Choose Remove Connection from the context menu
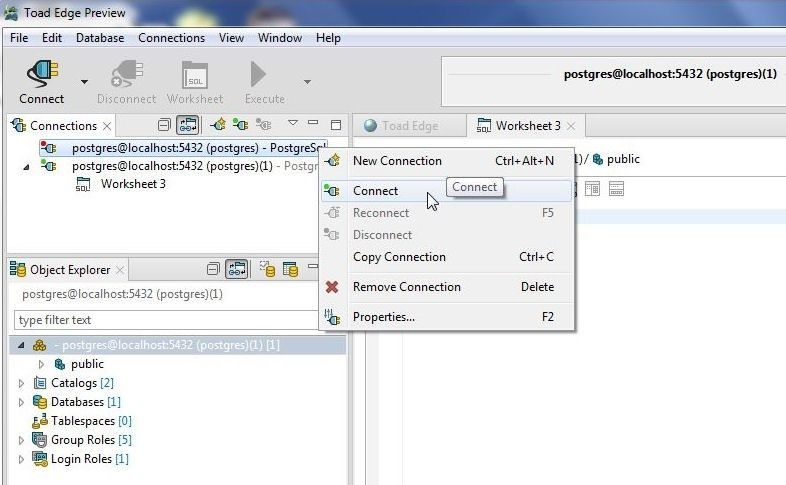Viewport: 786px width, 485px height. (x=446, y=287)
